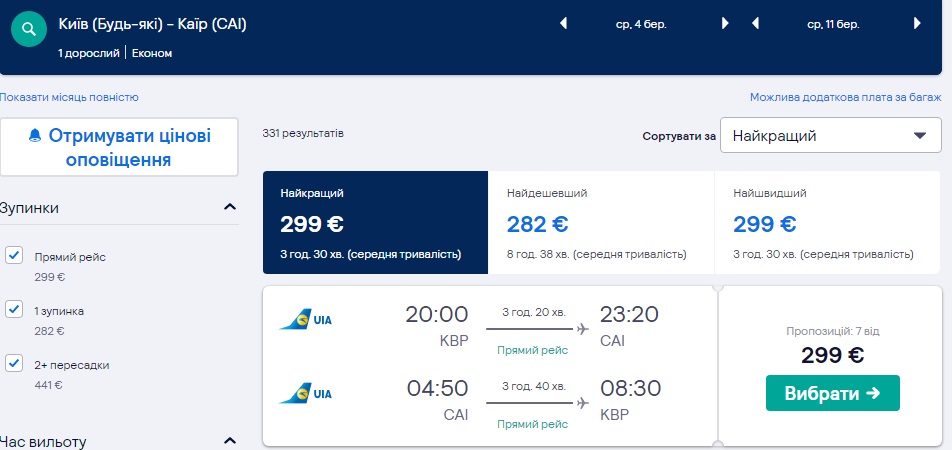Uncheck the Прямий рейс checkbox
The height and width of the screenshot is (450, 952).
click(14, 255)
